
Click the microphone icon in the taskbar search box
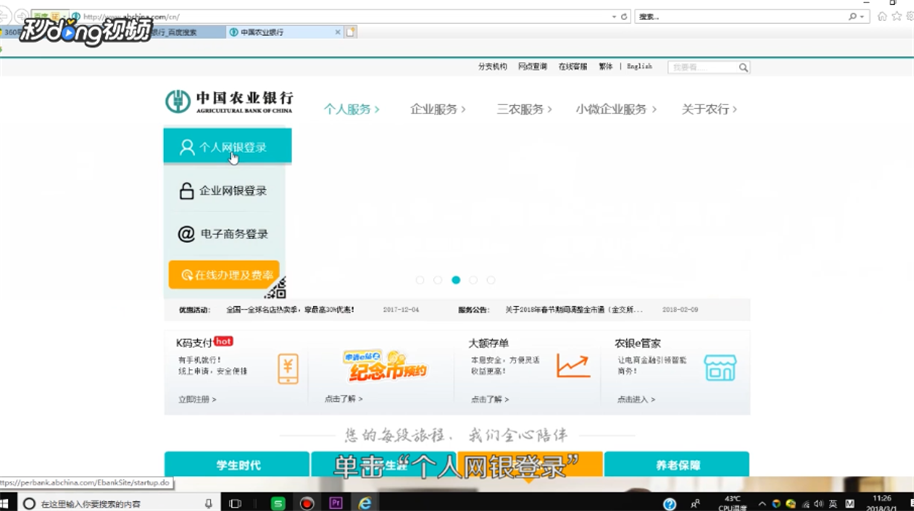[208, 503]
